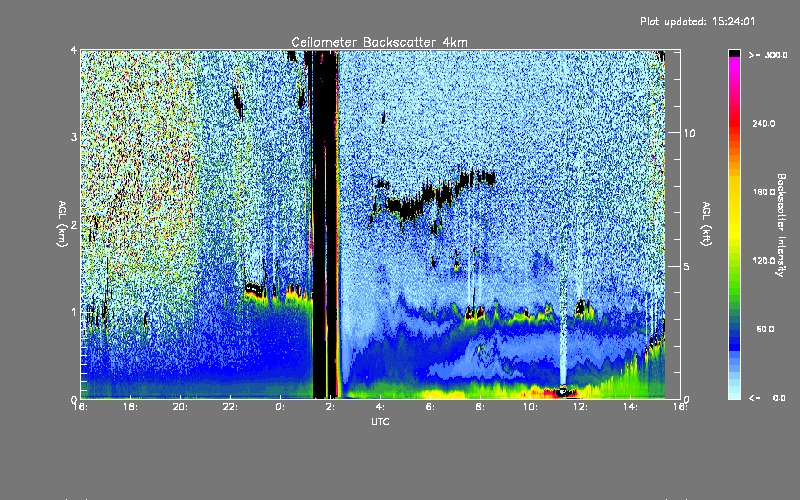
Task: Click the '12:' time tick label
Action: [580, 407]
